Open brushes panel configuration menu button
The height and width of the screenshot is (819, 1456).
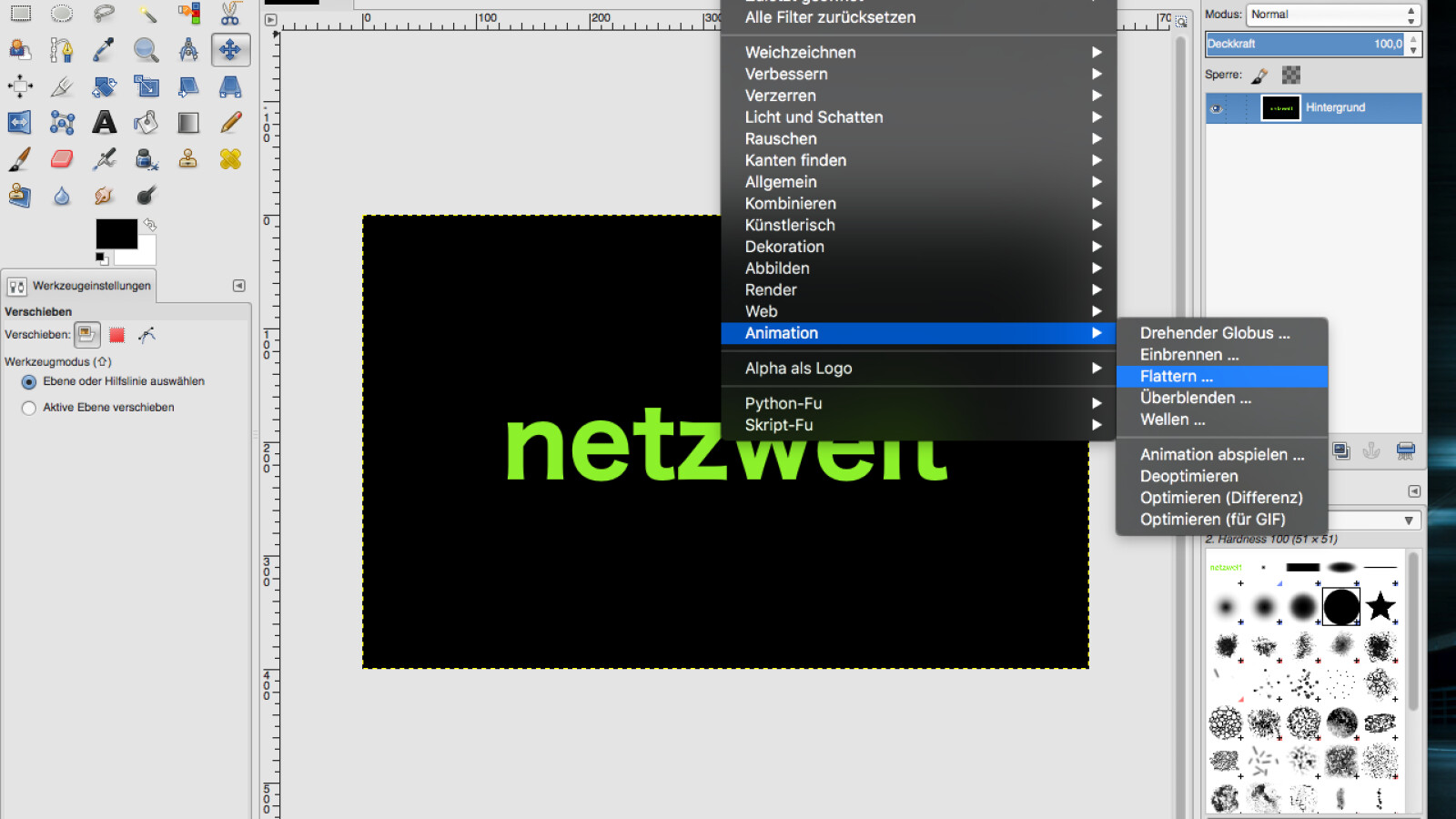point(1414,491)
